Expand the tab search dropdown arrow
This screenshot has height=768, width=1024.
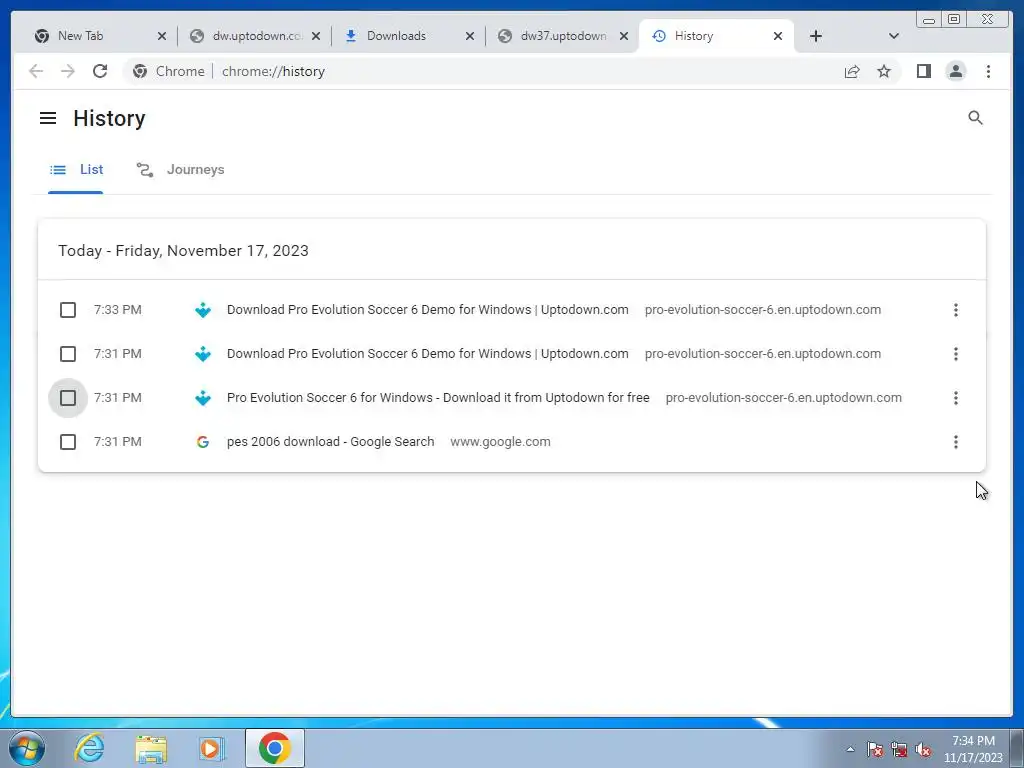(x=893, y=36)
